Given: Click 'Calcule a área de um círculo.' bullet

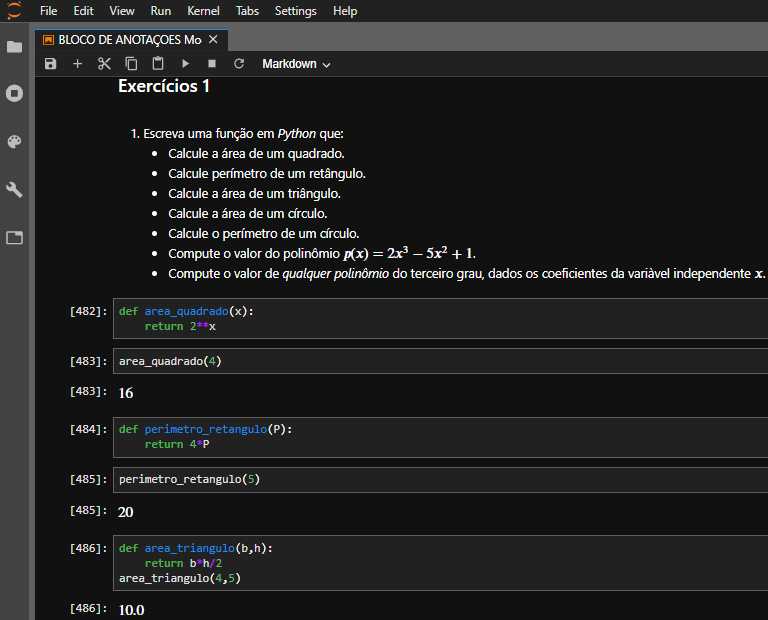Looking at the screenshot, I should tap(248, 214).
